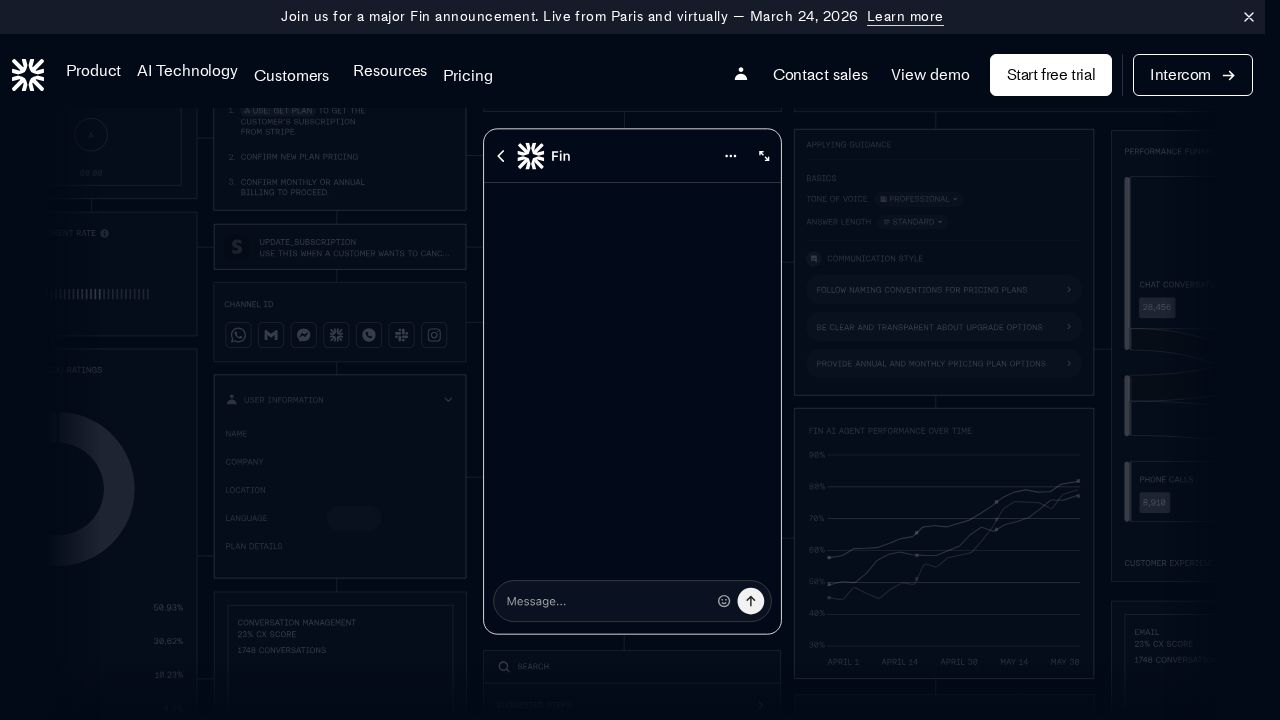1280x720 pixels.
Task: Click the Start free trial button
Action: [x=1051, y=75]
